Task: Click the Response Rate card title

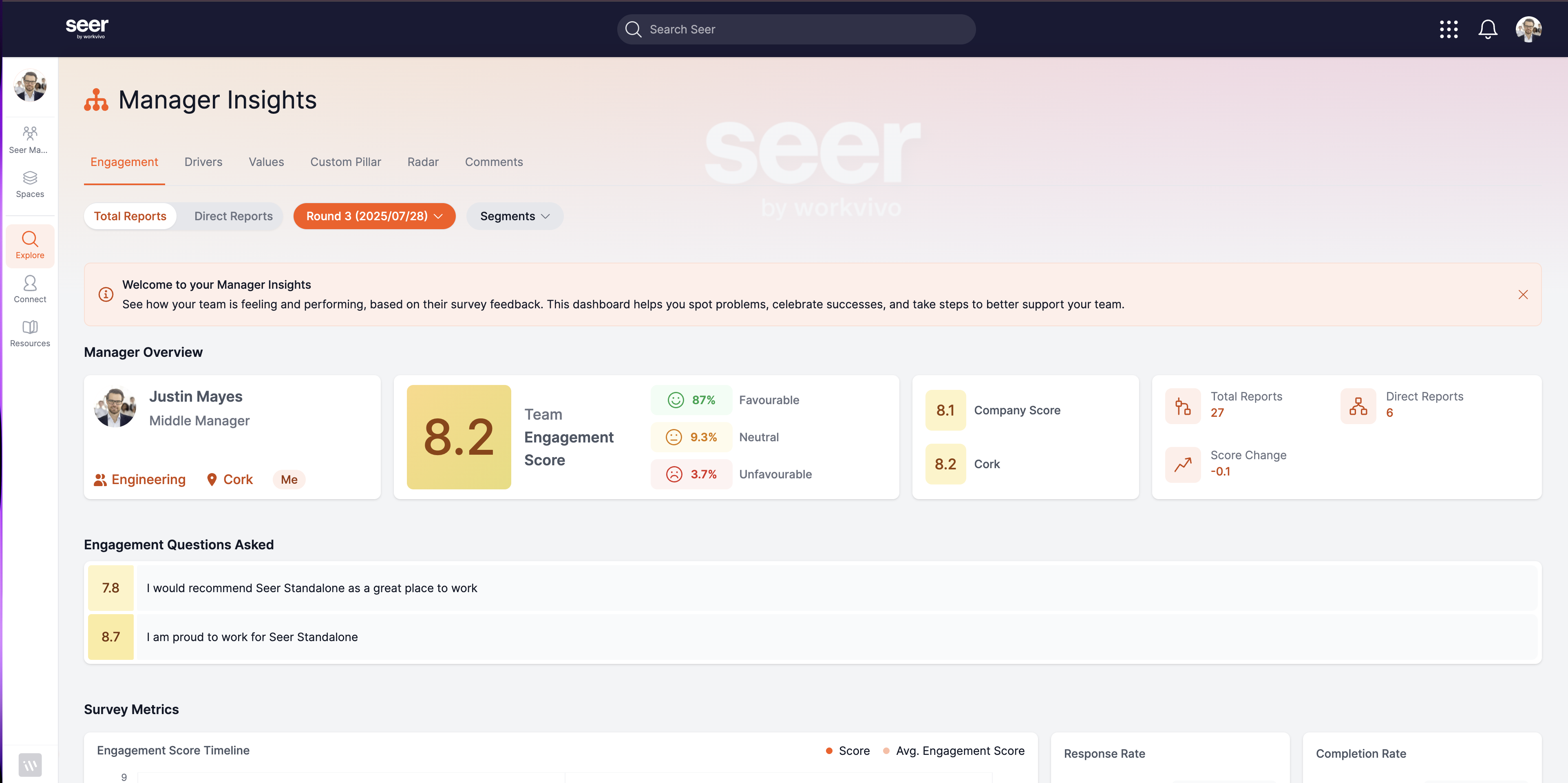Action: tap(1104, 754)
